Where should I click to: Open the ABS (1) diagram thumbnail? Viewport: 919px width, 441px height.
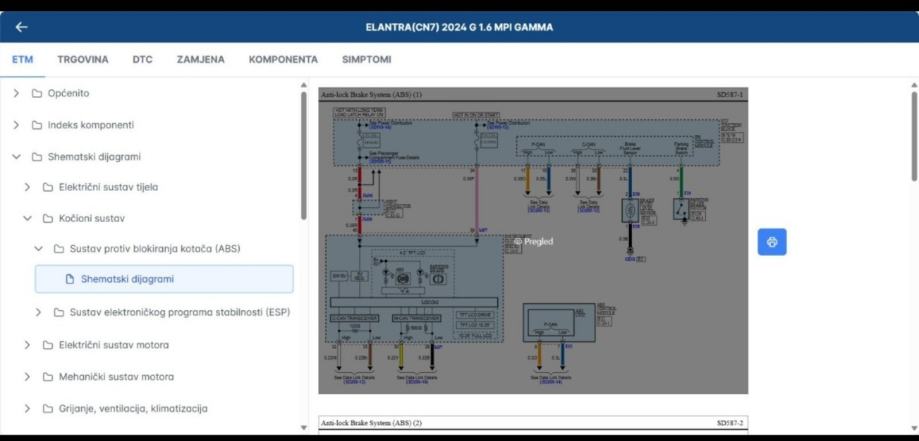click(x=533, y=241)
